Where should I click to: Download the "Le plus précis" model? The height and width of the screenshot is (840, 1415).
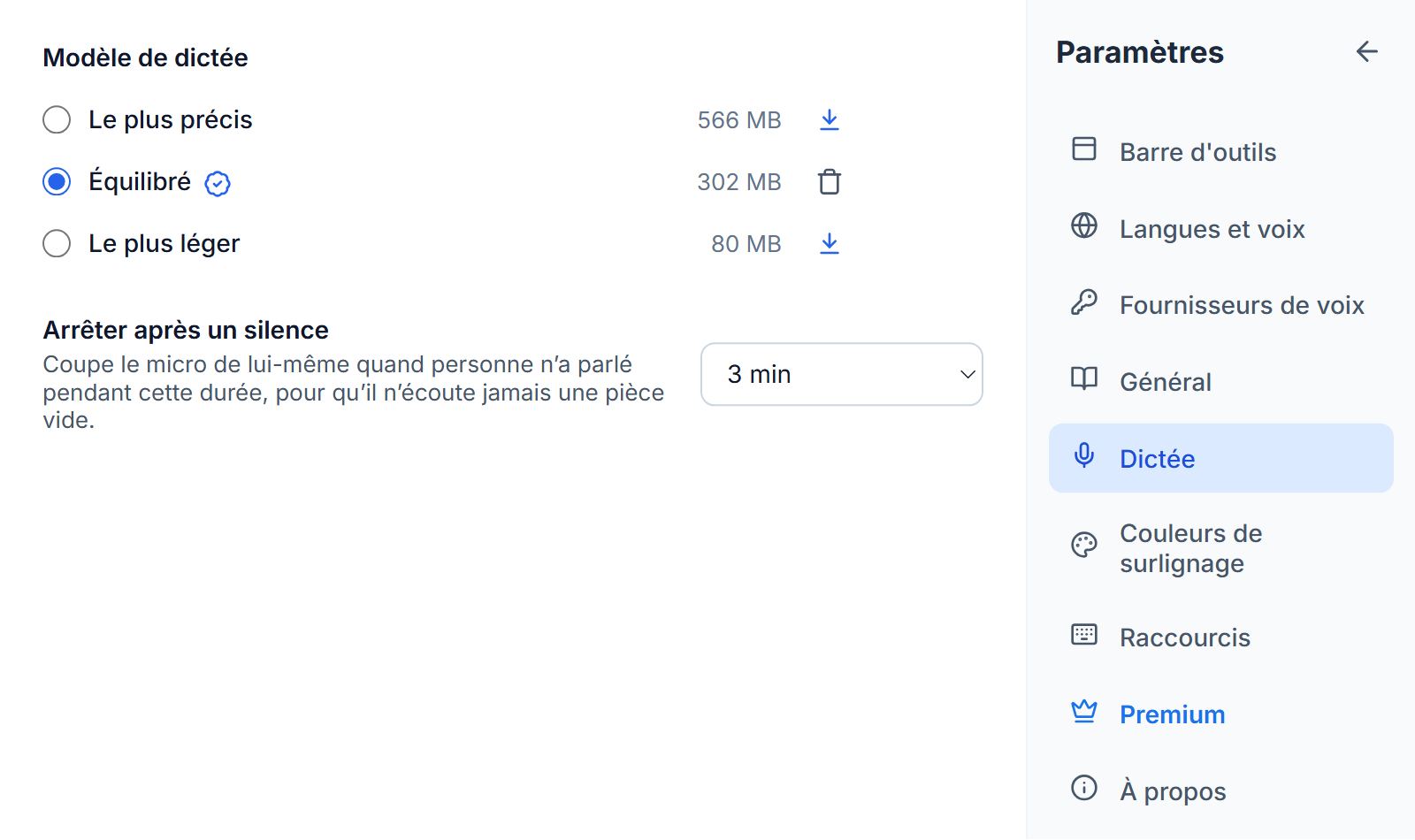click(829, 120)
